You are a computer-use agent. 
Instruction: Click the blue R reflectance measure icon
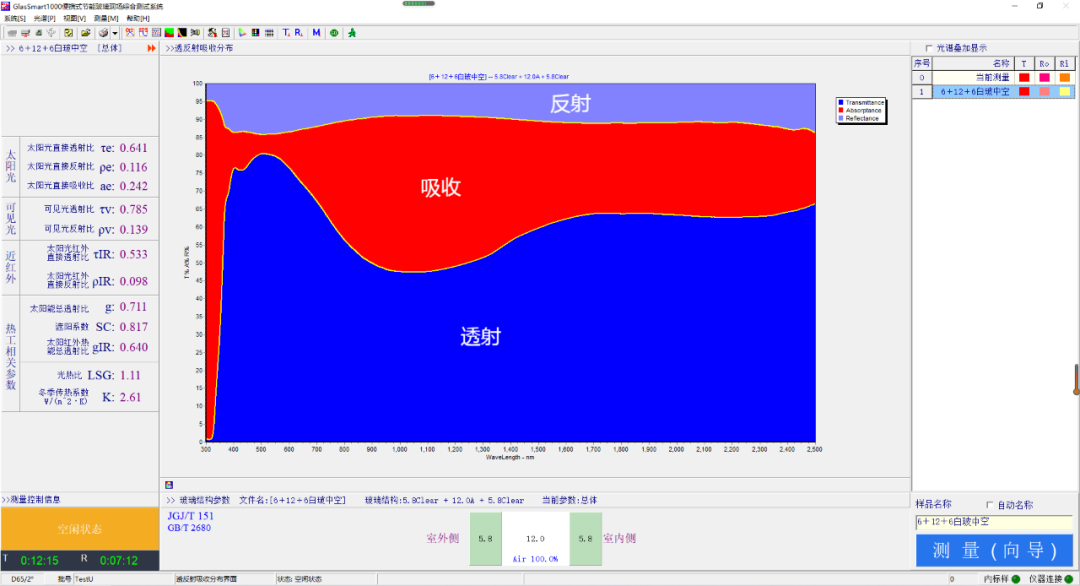coord(299,32)
